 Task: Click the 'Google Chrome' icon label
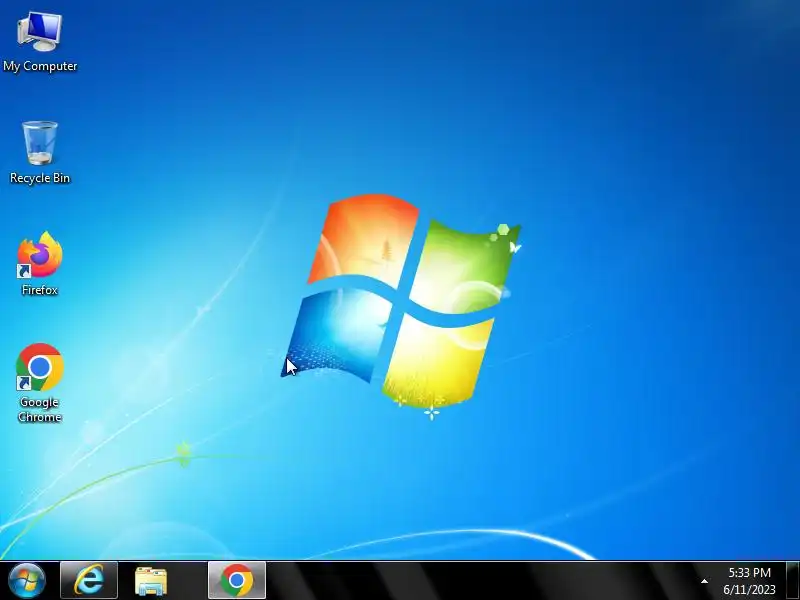[40, 410]
